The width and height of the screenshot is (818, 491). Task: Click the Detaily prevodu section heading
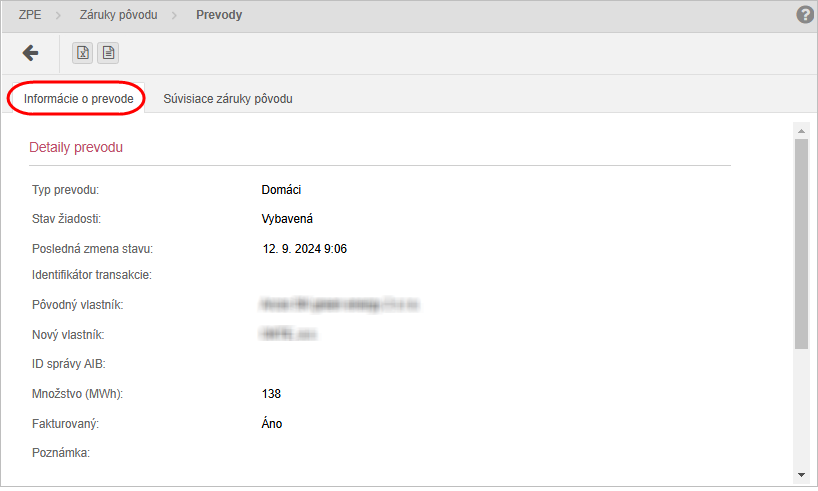76,147
